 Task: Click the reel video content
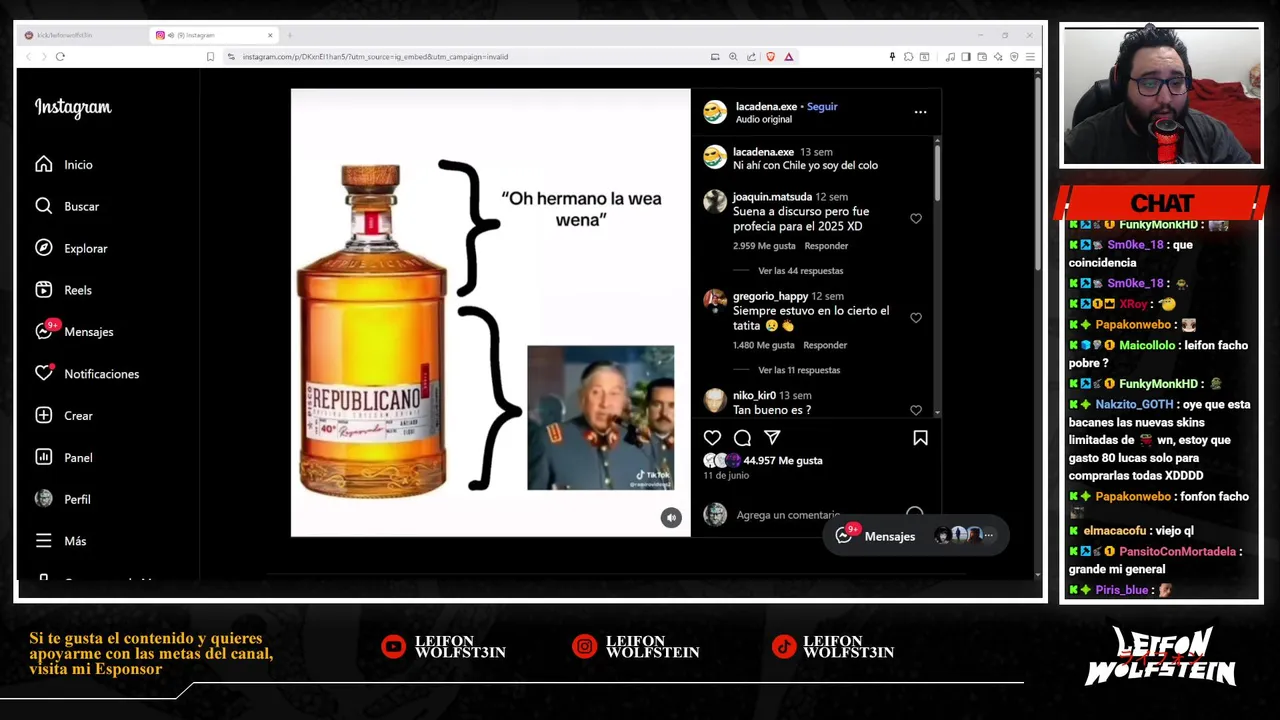tap(490, 312)
